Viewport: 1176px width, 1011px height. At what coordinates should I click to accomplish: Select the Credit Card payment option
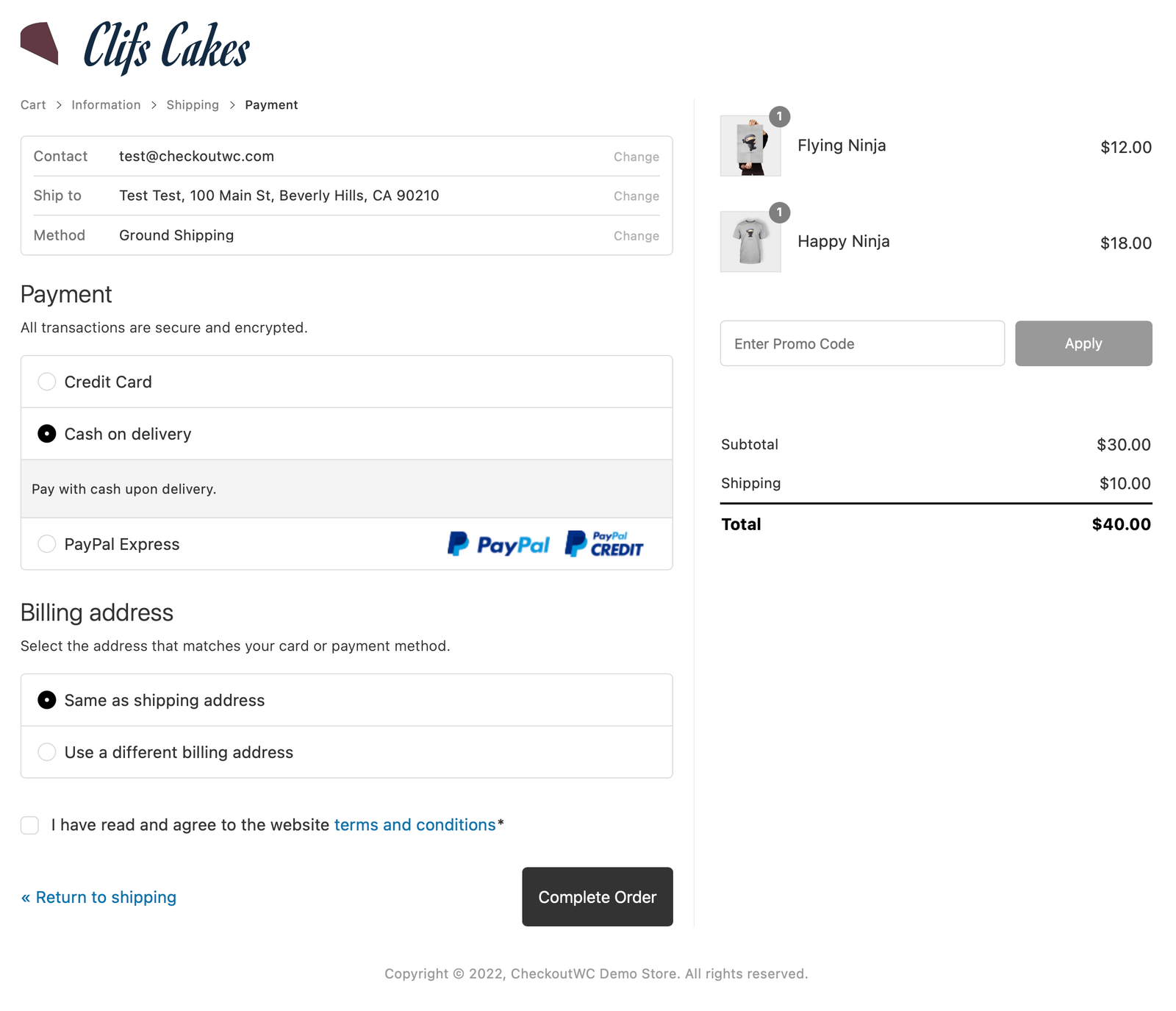click(47, 382)
